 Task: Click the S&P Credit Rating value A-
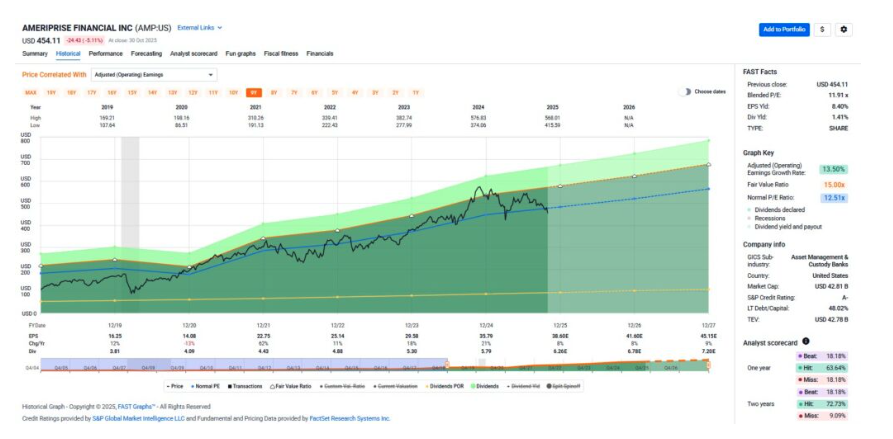tap(845, 297)
